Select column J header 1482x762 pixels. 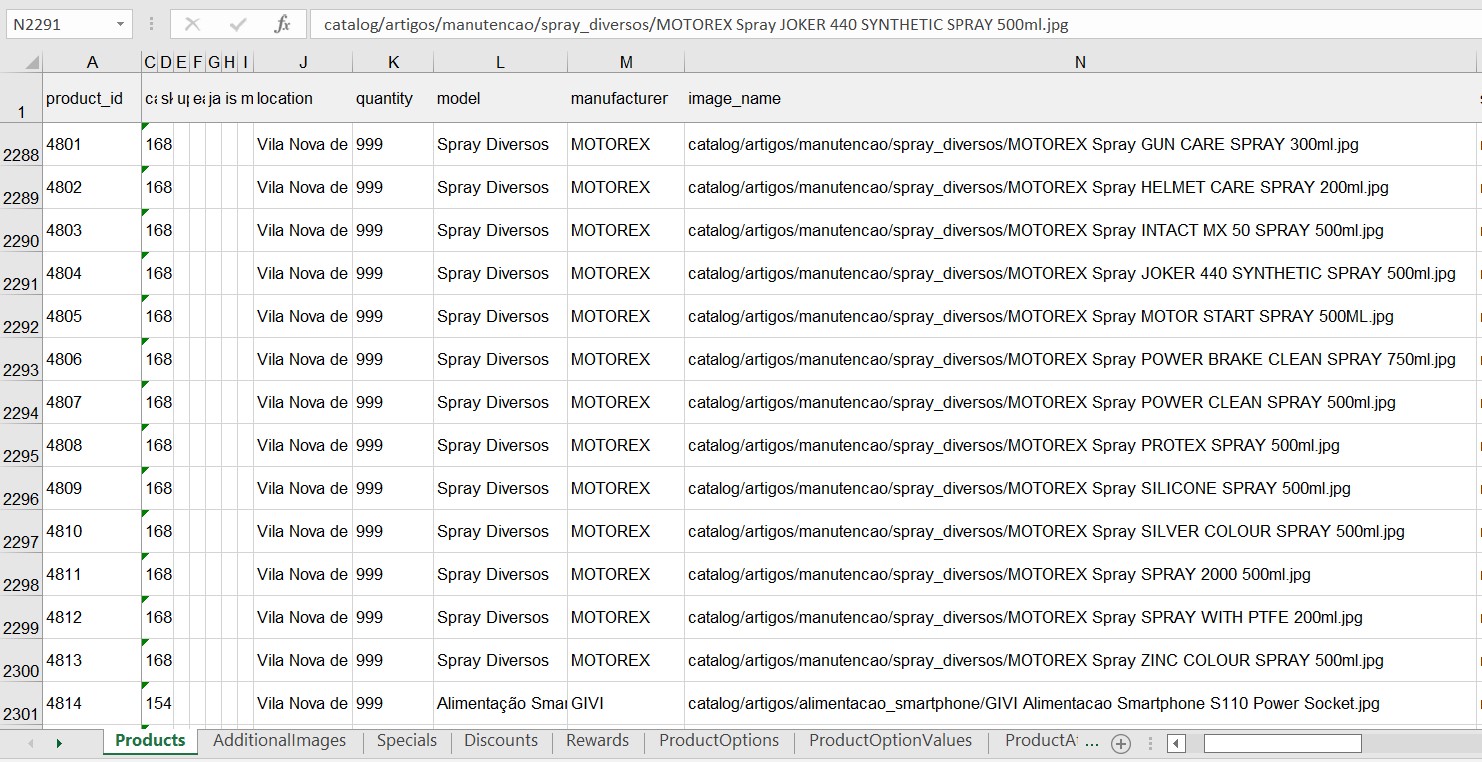pos(303,62)
